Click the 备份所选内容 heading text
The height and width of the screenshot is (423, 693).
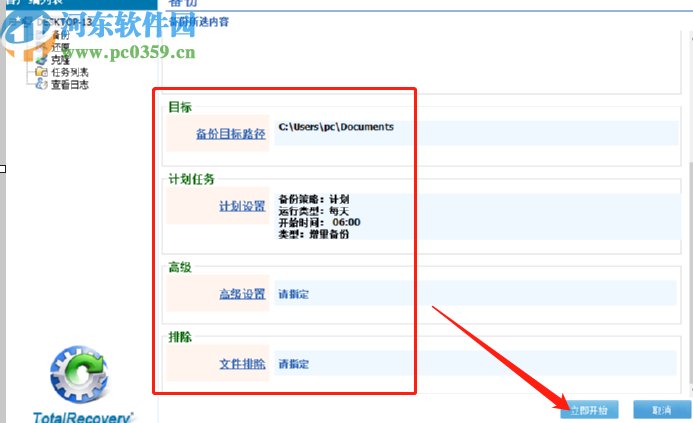tap(199, 22)
